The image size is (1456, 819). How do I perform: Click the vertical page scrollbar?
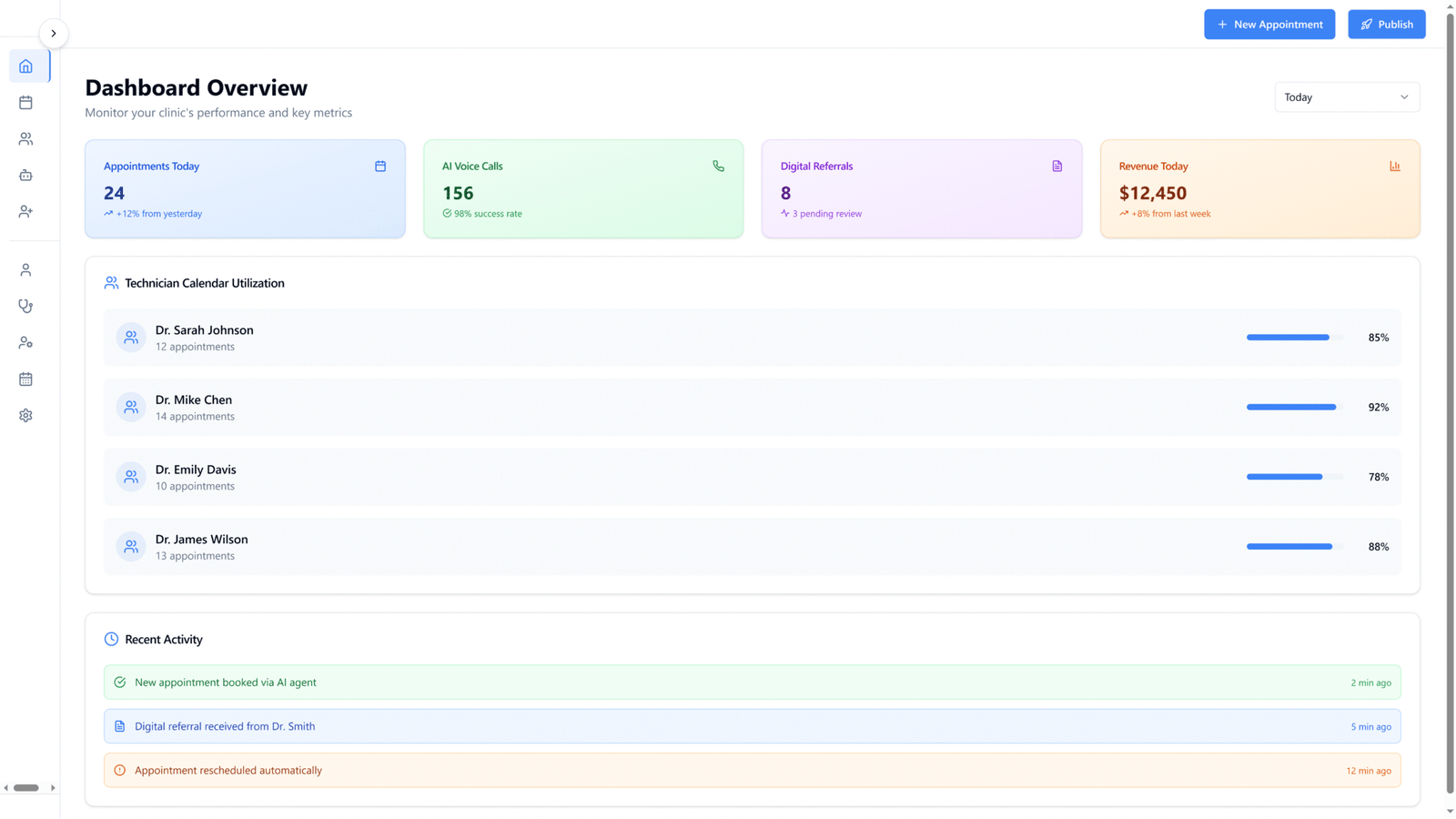coord(1450,400)
